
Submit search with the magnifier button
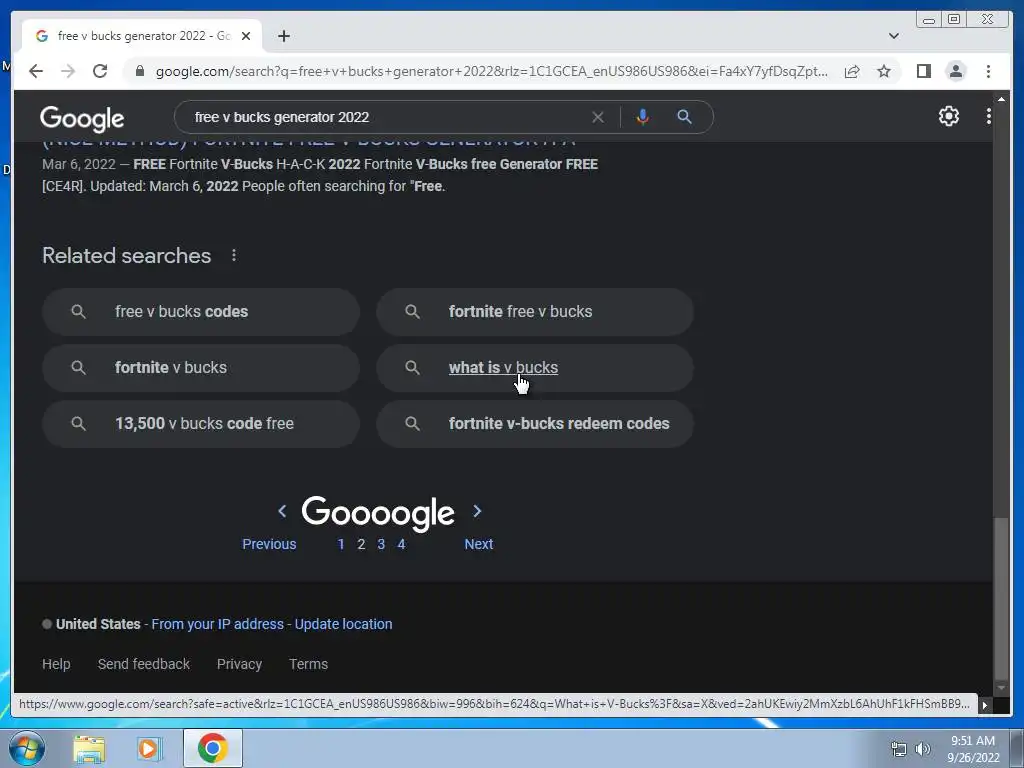coord(684,117)
